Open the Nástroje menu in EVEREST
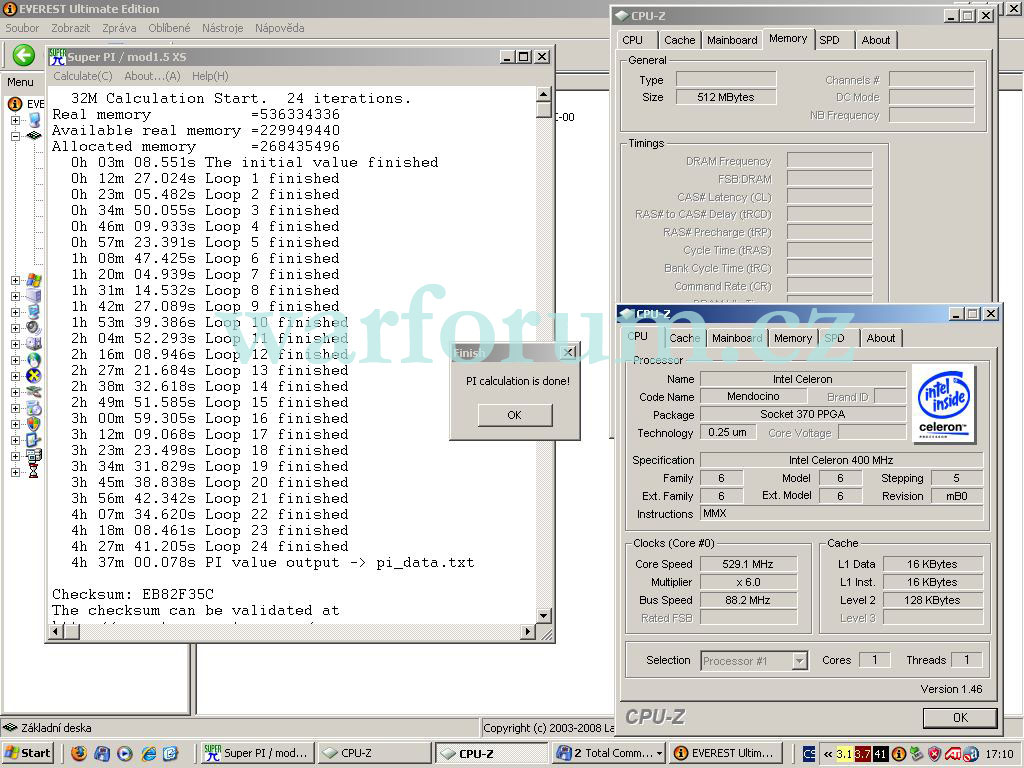This screenshot has width=1024, height=768. click(222, 28)
